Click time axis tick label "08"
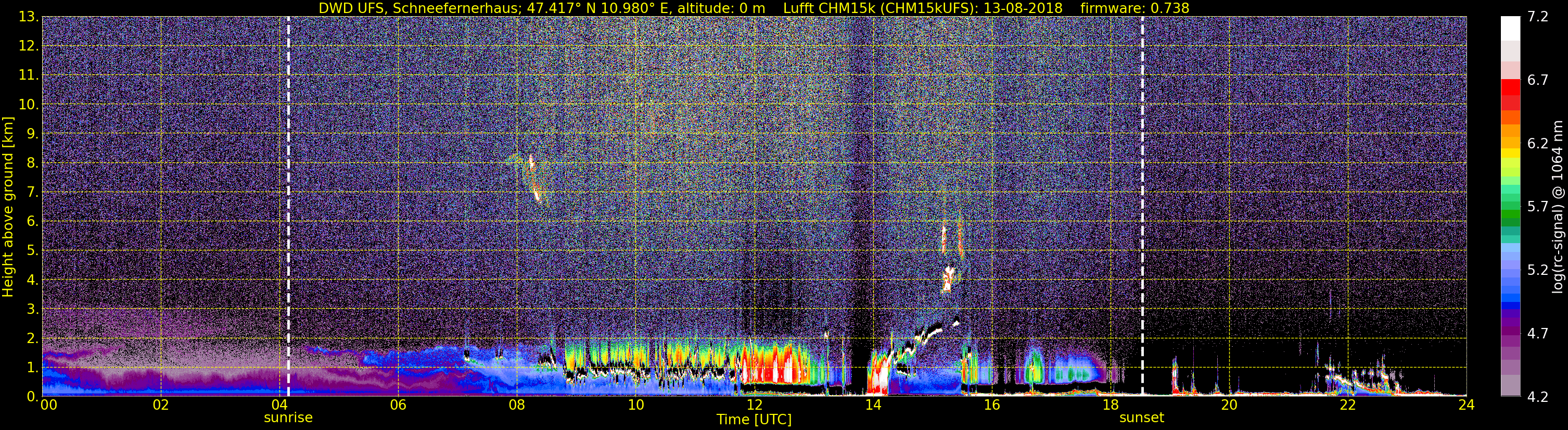Screen dimensions: 1568x430 (x=517, y=405)
